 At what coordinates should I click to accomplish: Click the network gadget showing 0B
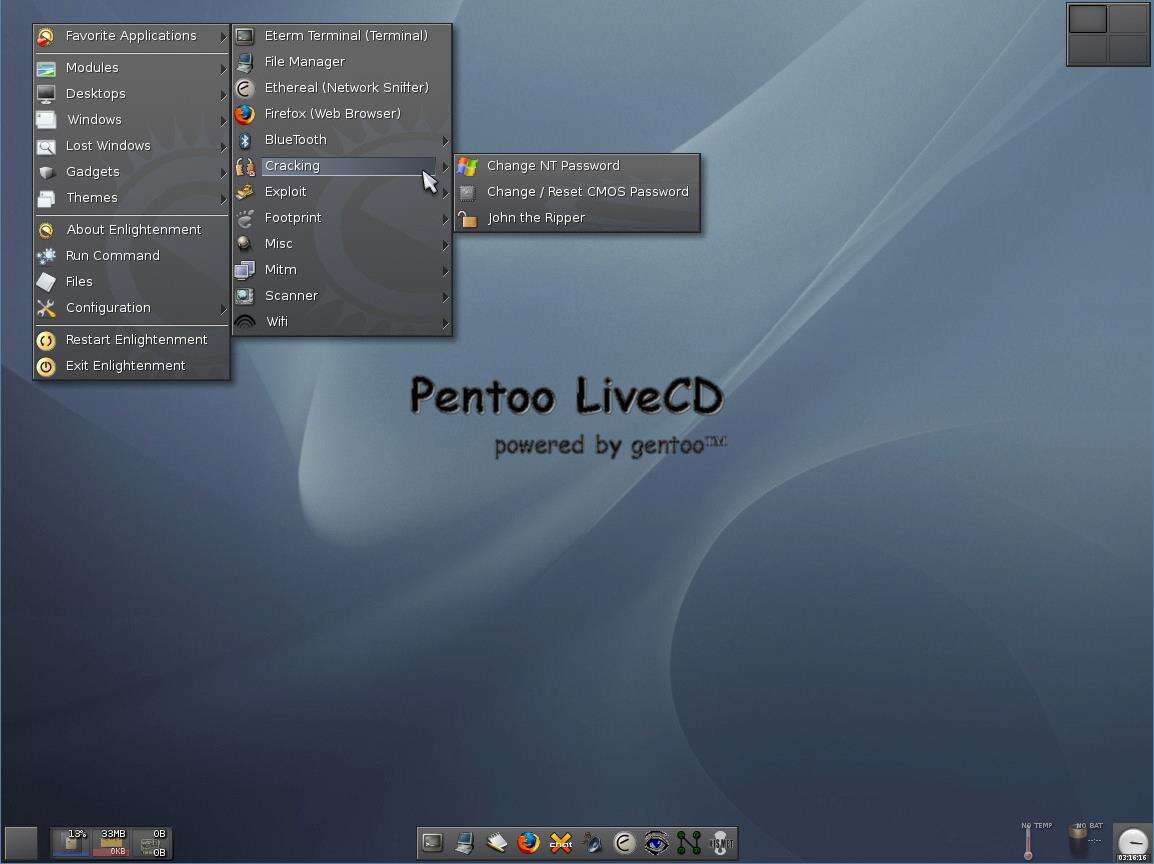(151, 843)
